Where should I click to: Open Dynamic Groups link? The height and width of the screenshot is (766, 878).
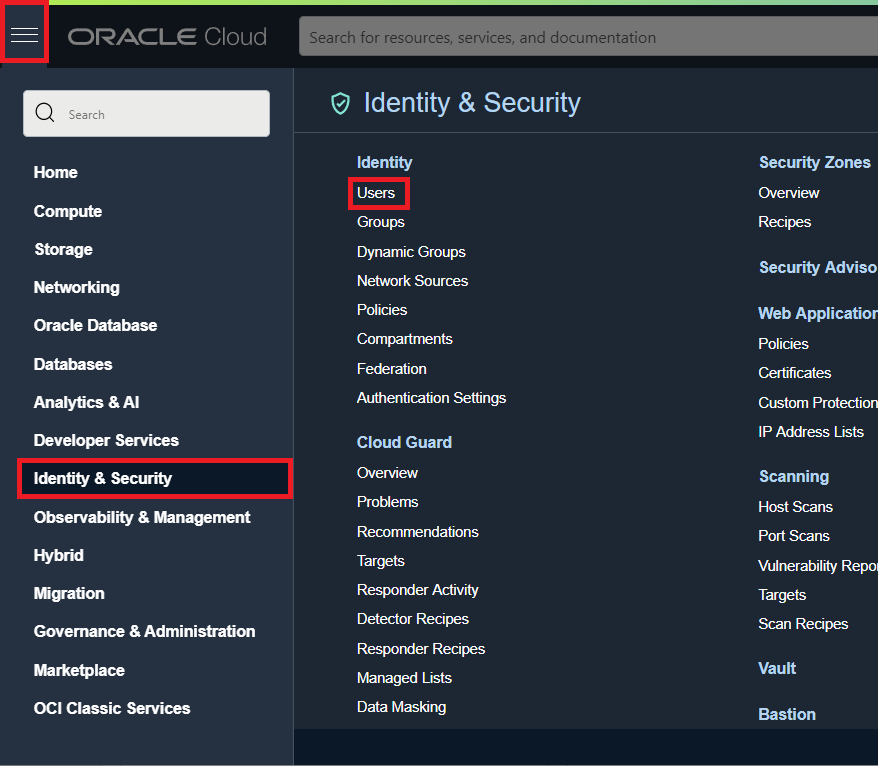[x=411, y=252]
